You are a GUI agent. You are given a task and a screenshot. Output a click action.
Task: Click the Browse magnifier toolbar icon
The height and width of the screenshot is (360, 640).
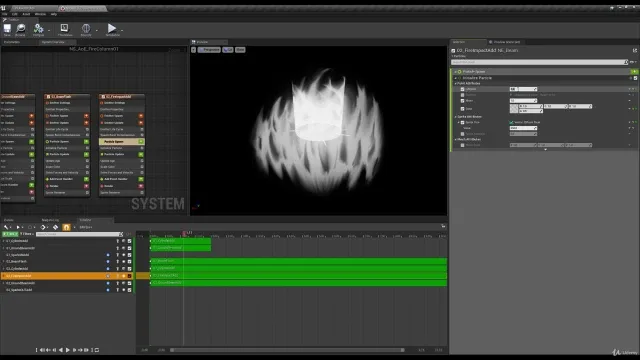20,28
